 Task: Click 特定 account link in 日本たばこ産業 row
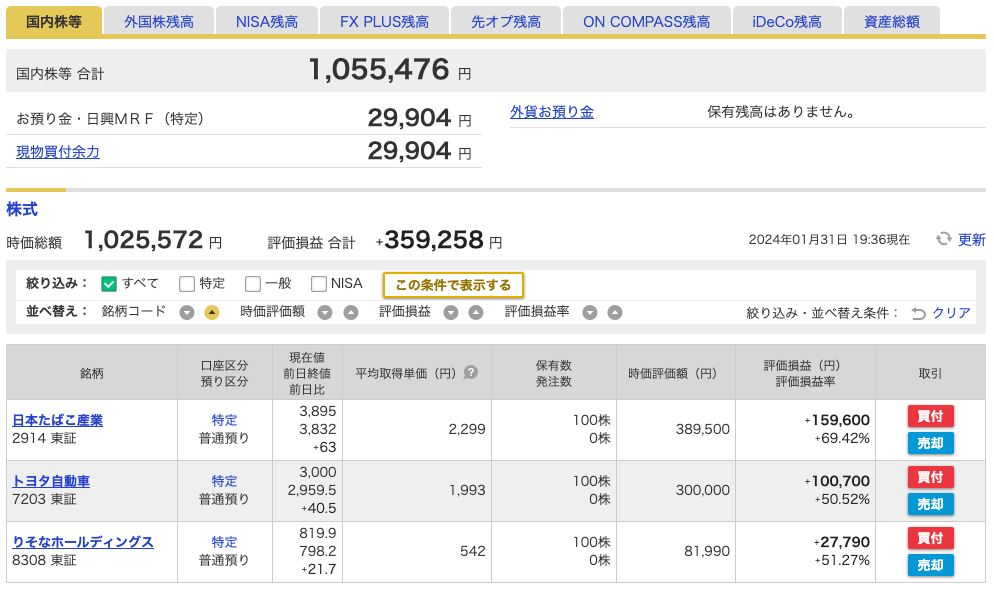[x=224, y=420]
